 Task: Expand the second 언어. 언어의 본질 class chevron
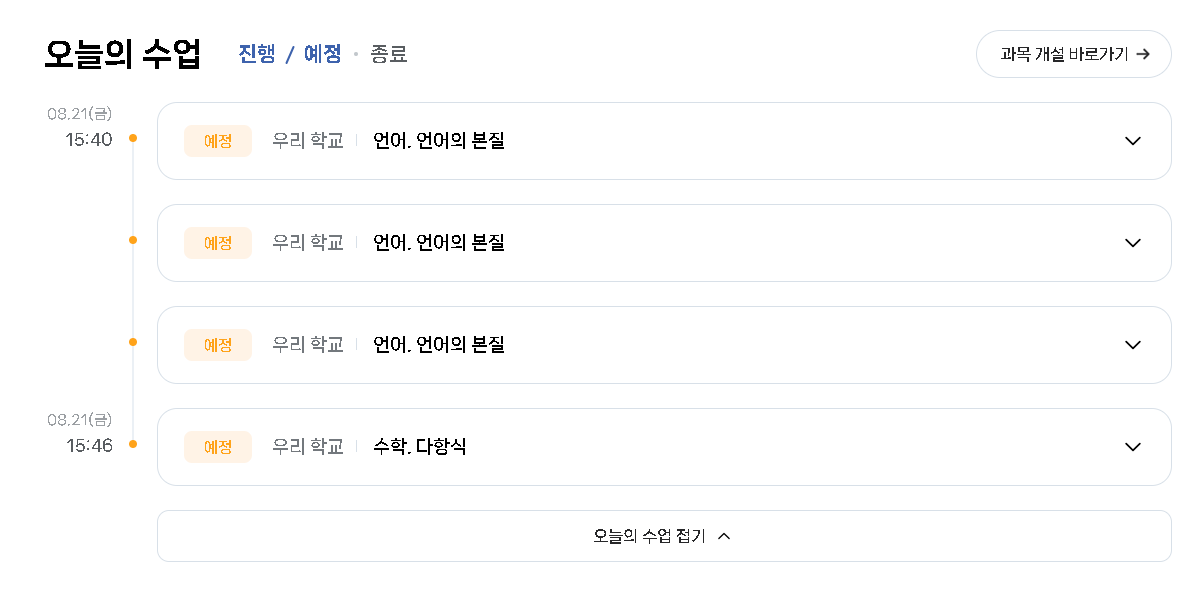pyautogui.click(x=1133, y=243)
